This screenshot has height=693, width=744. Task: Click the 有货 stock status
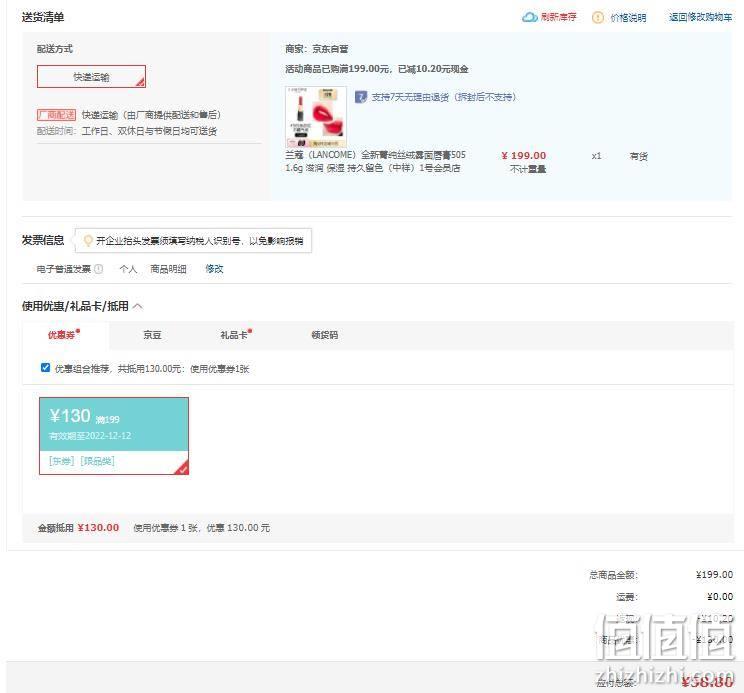pyautogui.click(x=638, y=156)
